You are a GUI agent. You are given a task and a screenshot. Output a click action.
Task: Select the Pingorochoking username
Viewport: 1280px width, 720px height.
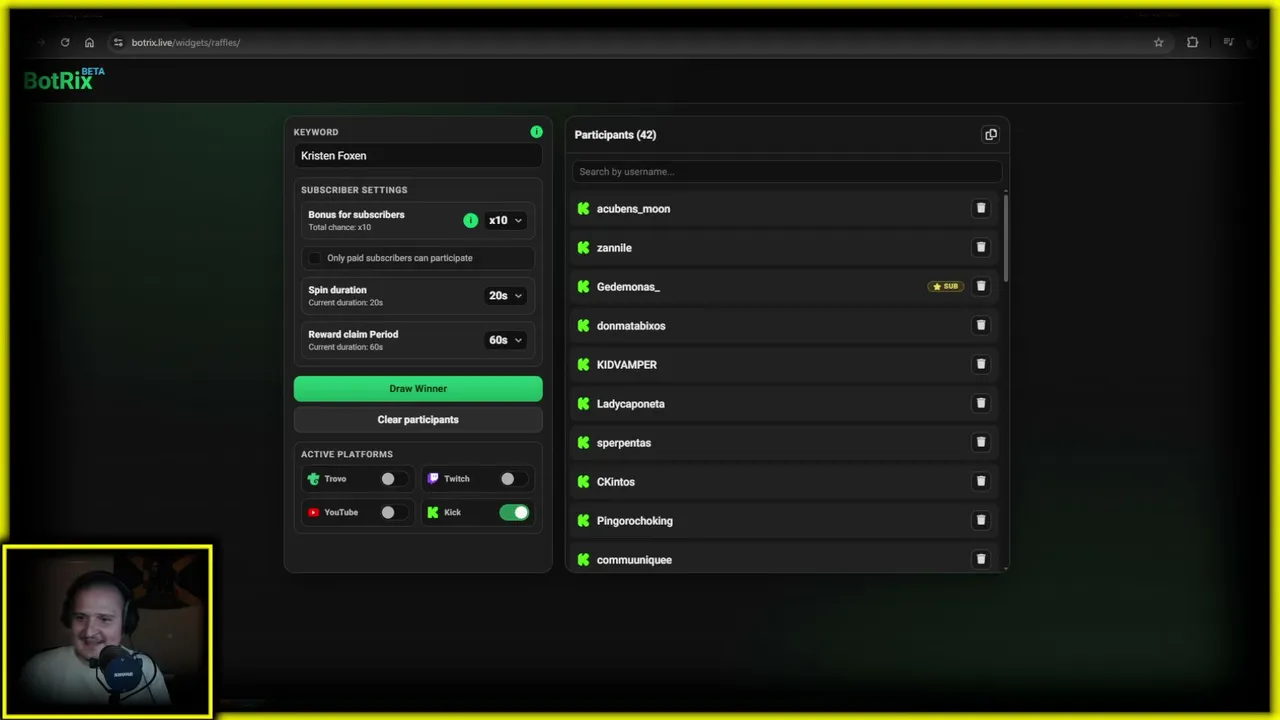(635, 521)
